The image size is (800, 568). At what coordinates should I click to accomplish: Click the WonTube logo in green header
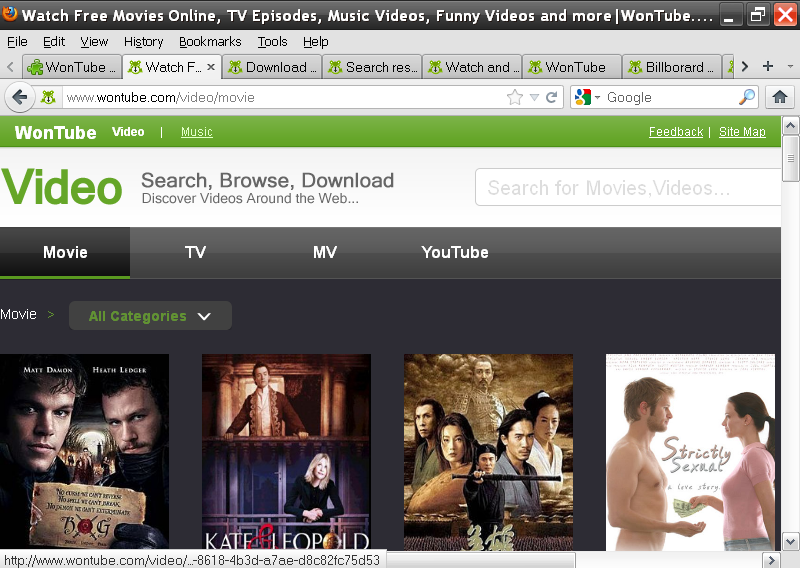[55, 133]
